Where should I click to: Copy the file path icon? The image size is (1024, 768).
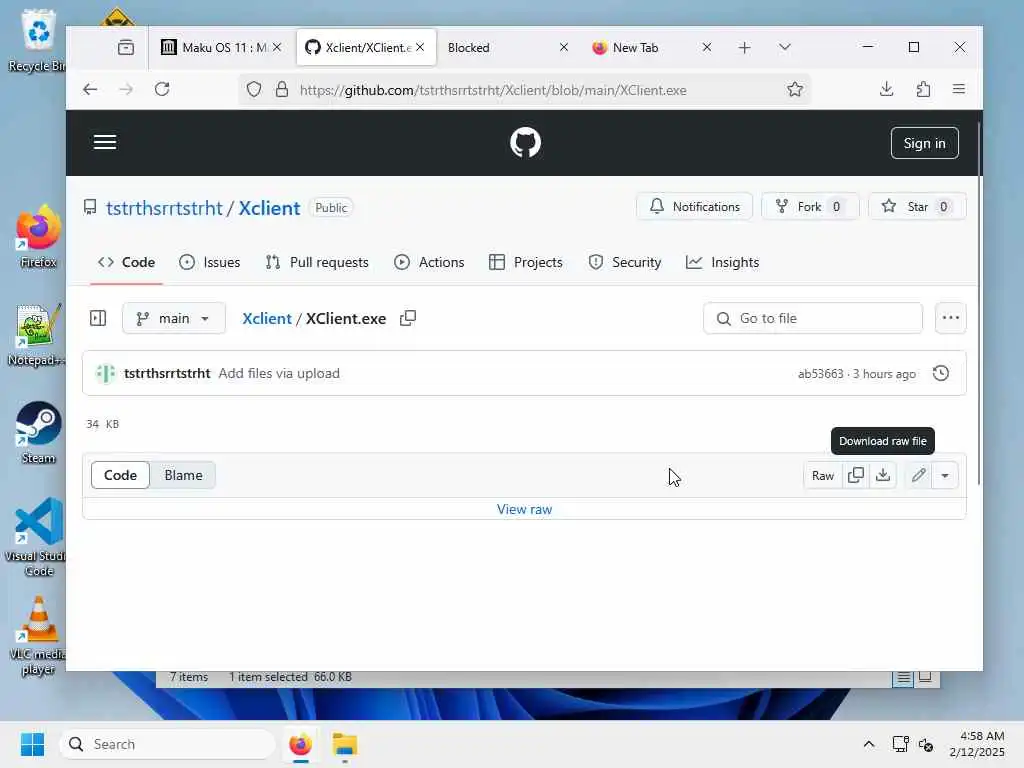pyautogui.click(x=408, y=318)
